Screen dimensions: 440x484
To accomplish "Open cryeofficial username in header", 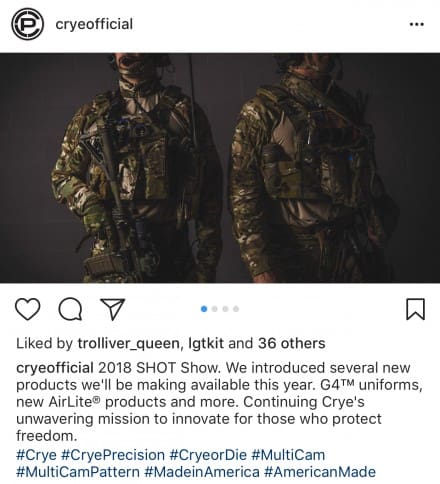I will click(x=94, y=24).
